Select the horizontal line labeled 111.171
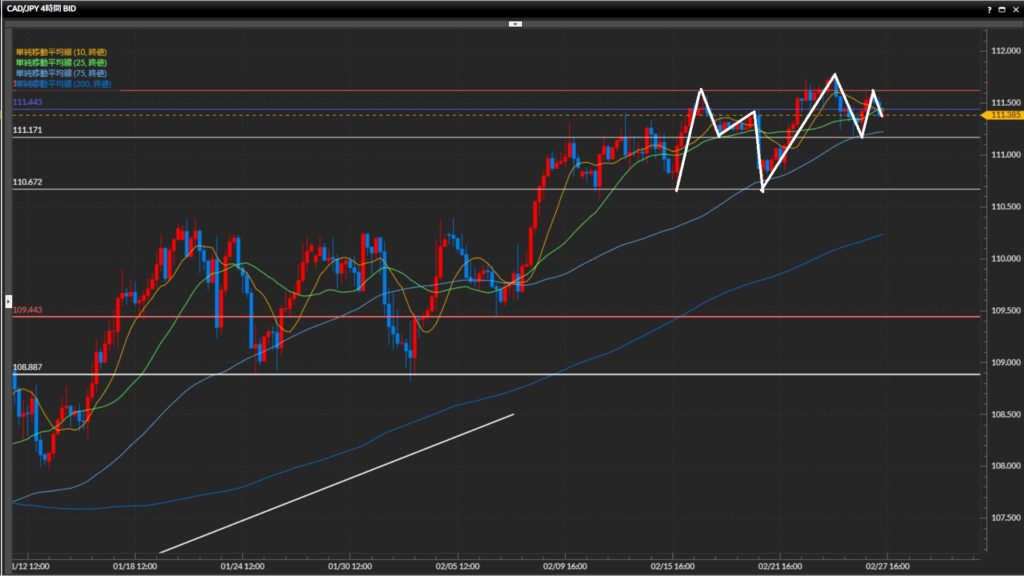This screenshot has height=576, width=1024. pos(27,131)
